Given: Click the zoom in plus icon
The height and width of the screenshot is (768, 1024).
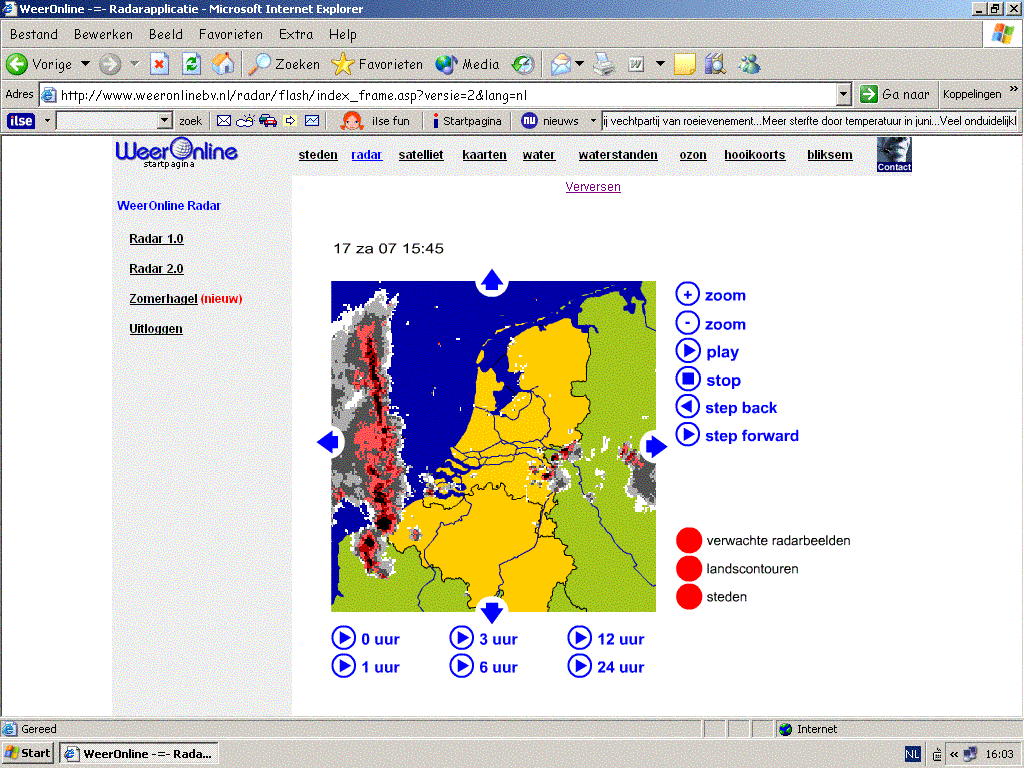Looking at the screenshot, I should click(687, 295).
